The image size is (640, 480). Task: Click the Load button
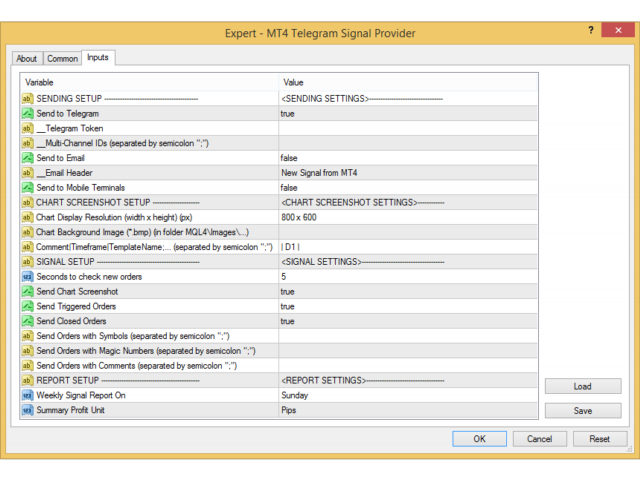583,386
